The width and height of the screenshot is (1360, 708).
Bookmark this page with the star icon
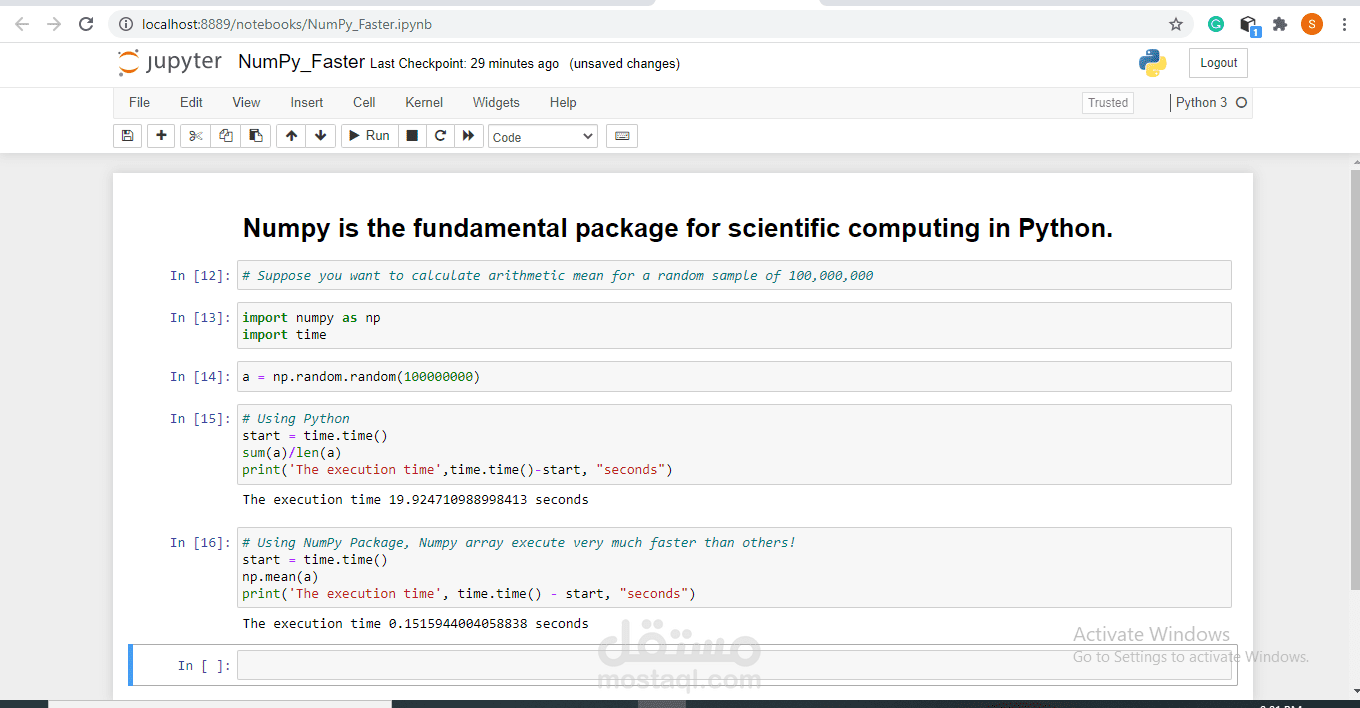[1176, 24]
